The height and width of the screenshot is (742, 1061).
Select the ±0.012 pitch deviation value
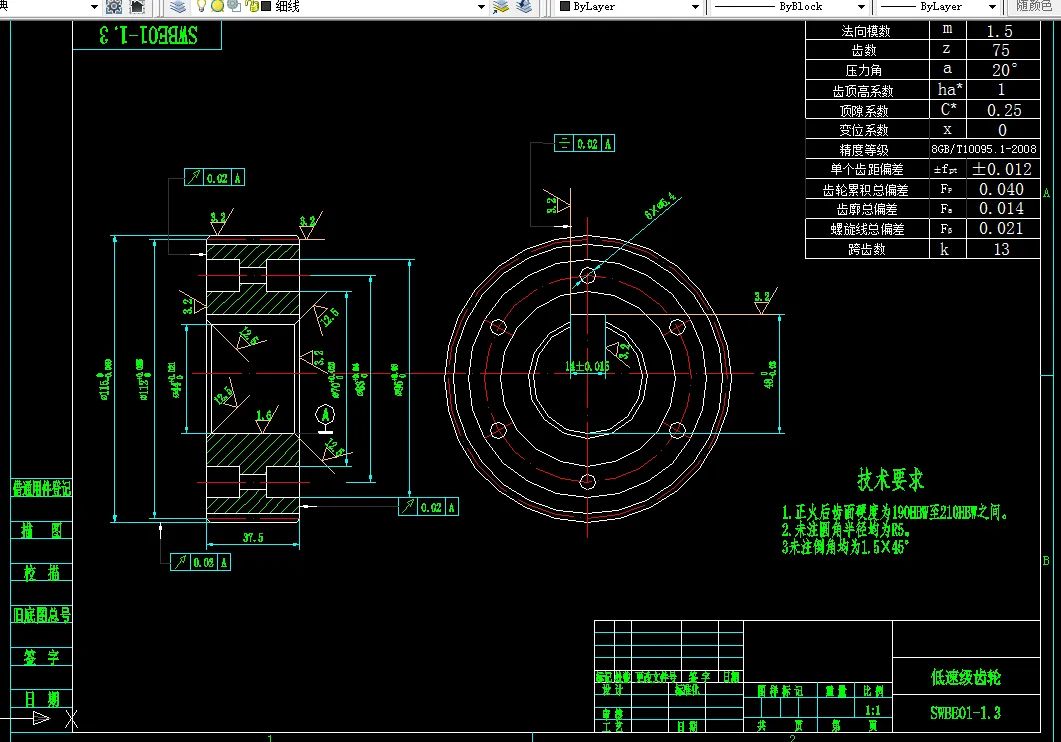tap(1002, 169)
